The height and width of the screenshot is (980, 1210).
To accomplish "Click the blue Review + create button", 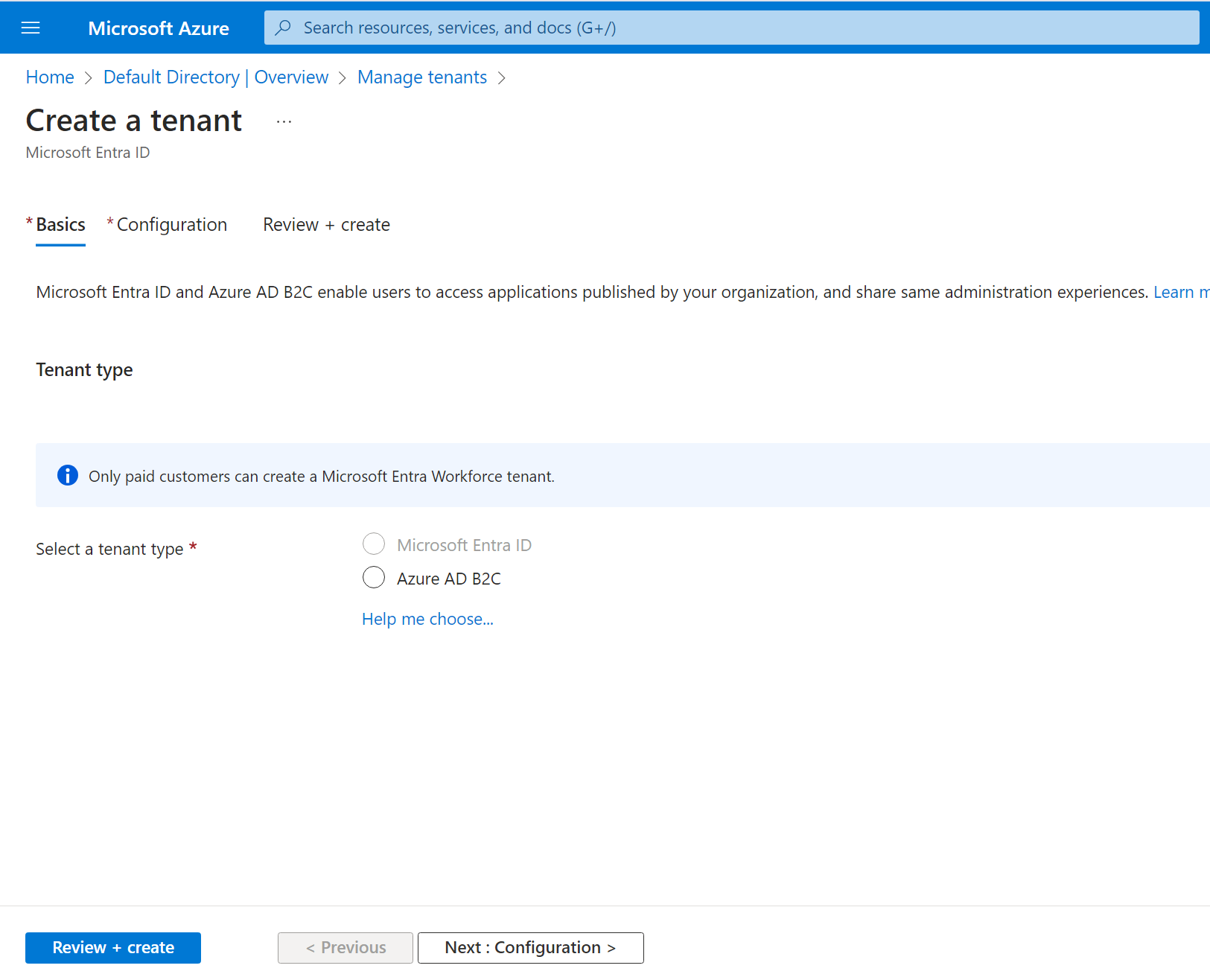I will tap(113, 948).
